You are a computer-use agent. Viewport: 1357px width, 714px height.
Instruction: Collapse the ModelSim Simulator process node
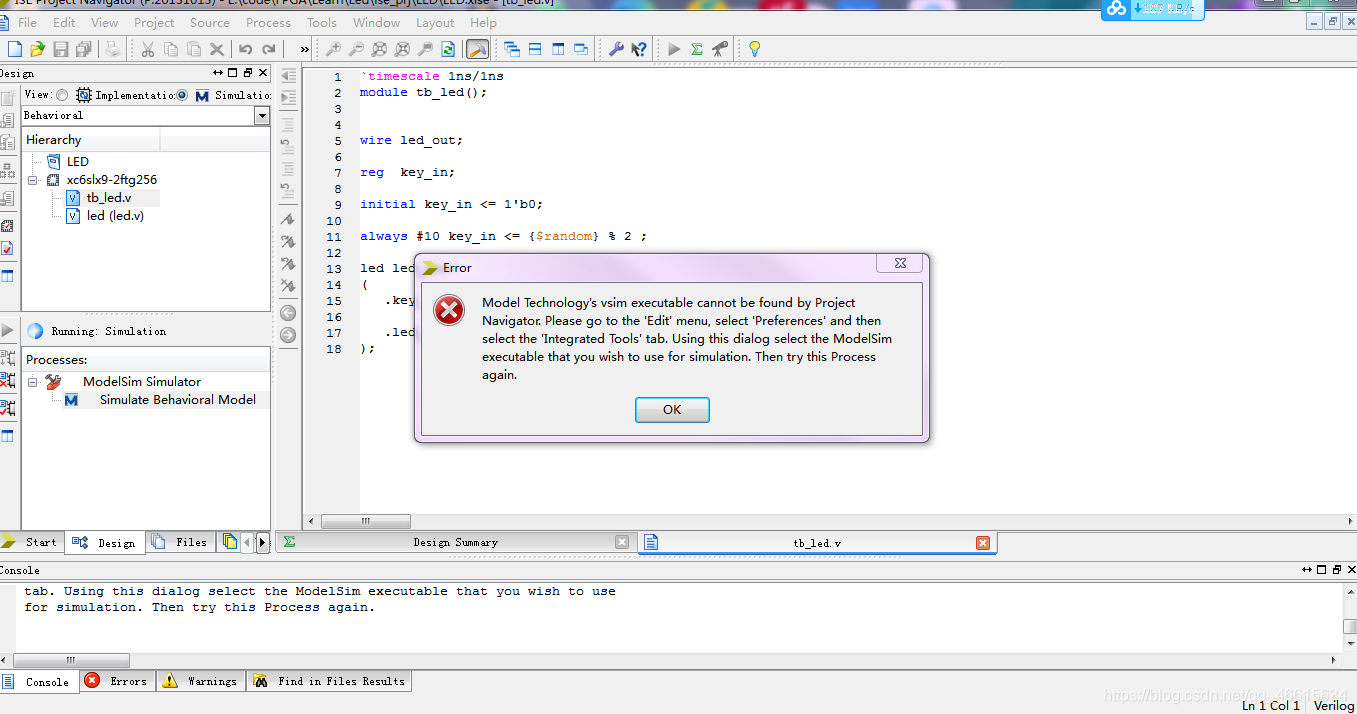tap(33, 382)
